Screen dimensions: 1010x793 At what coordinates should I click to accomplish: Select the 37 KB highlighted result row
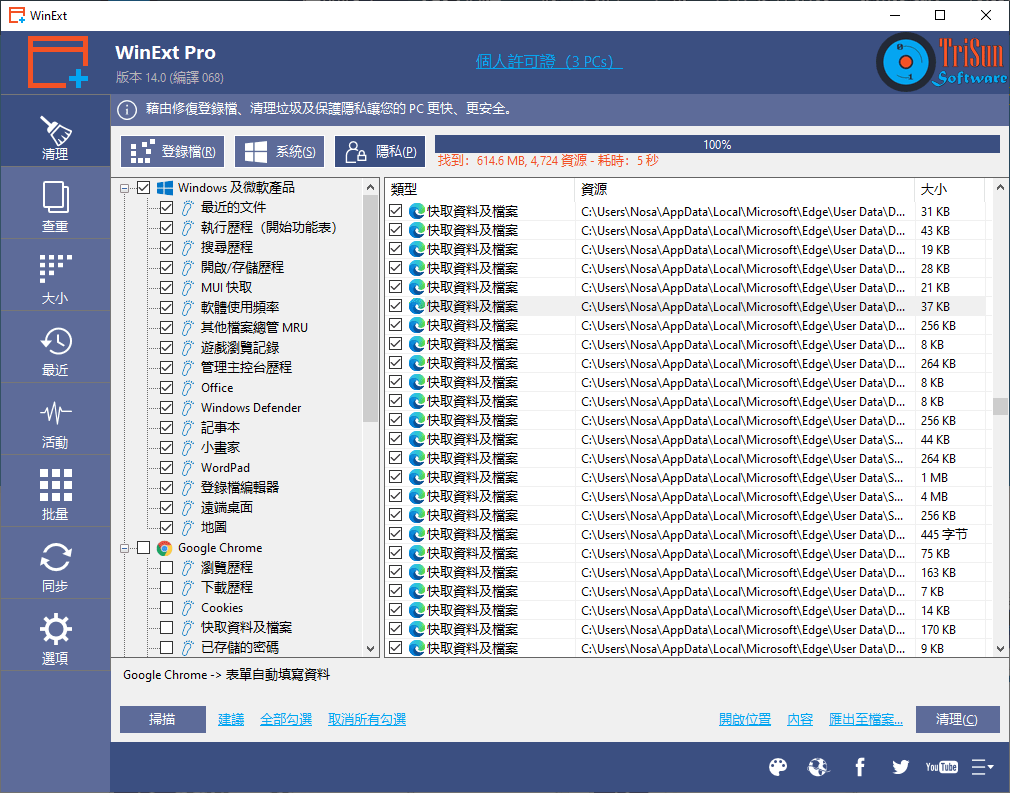click(x=686, y=307)
